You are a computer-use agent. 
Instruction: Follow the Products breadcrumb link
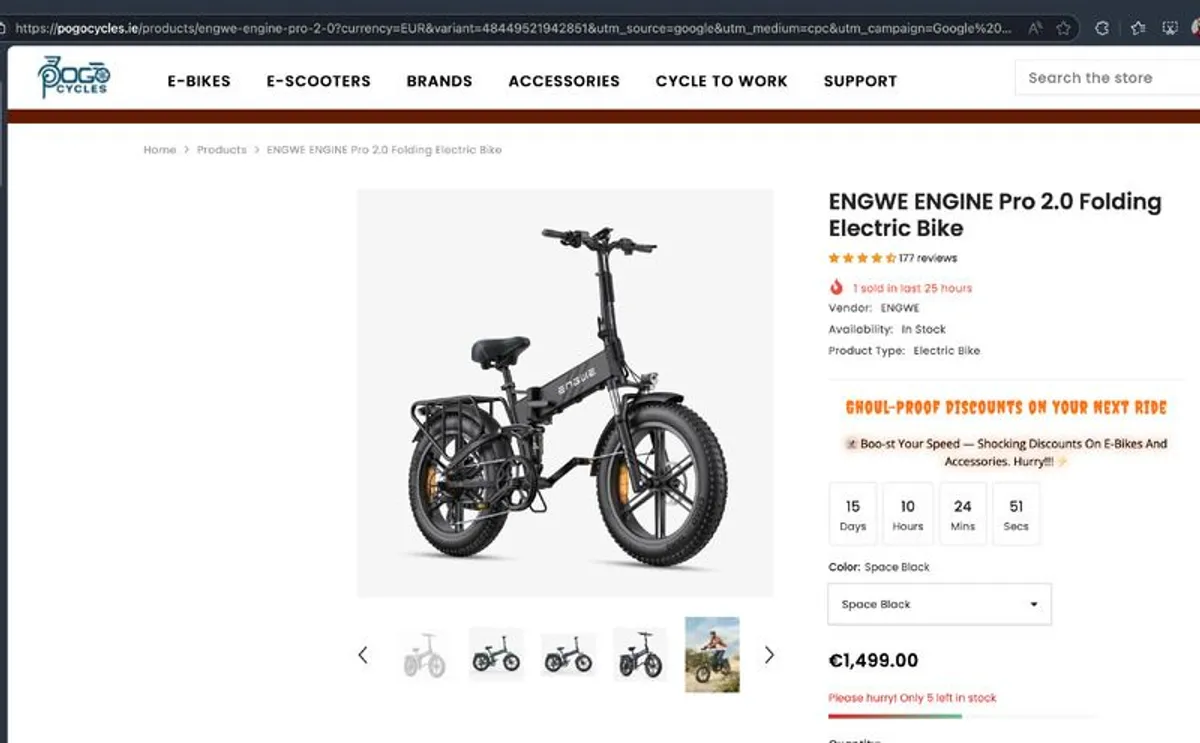(221, 150)
